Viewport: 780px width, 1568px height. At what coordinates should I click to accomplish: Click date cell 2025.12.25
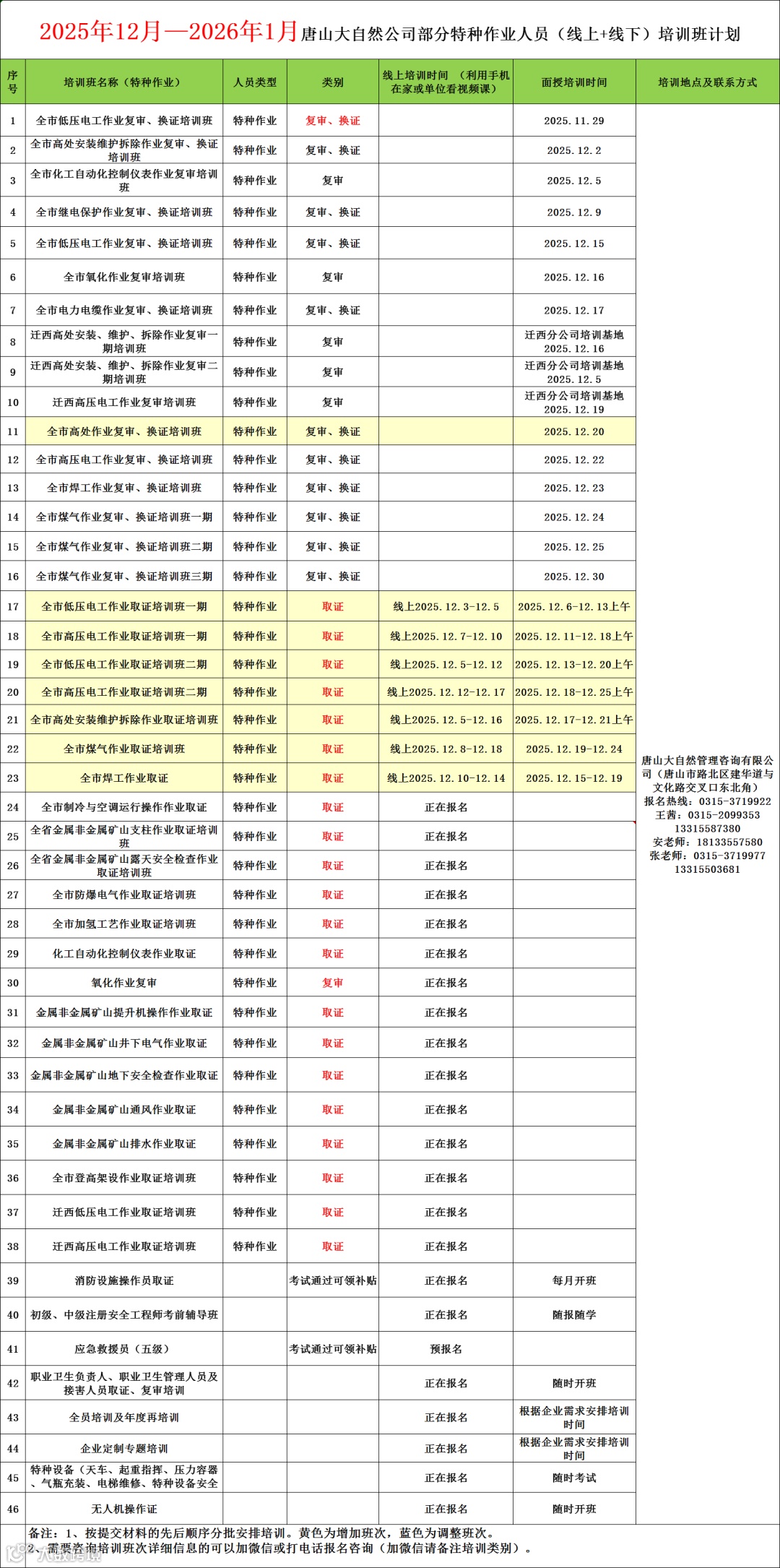tap(574, 547)
